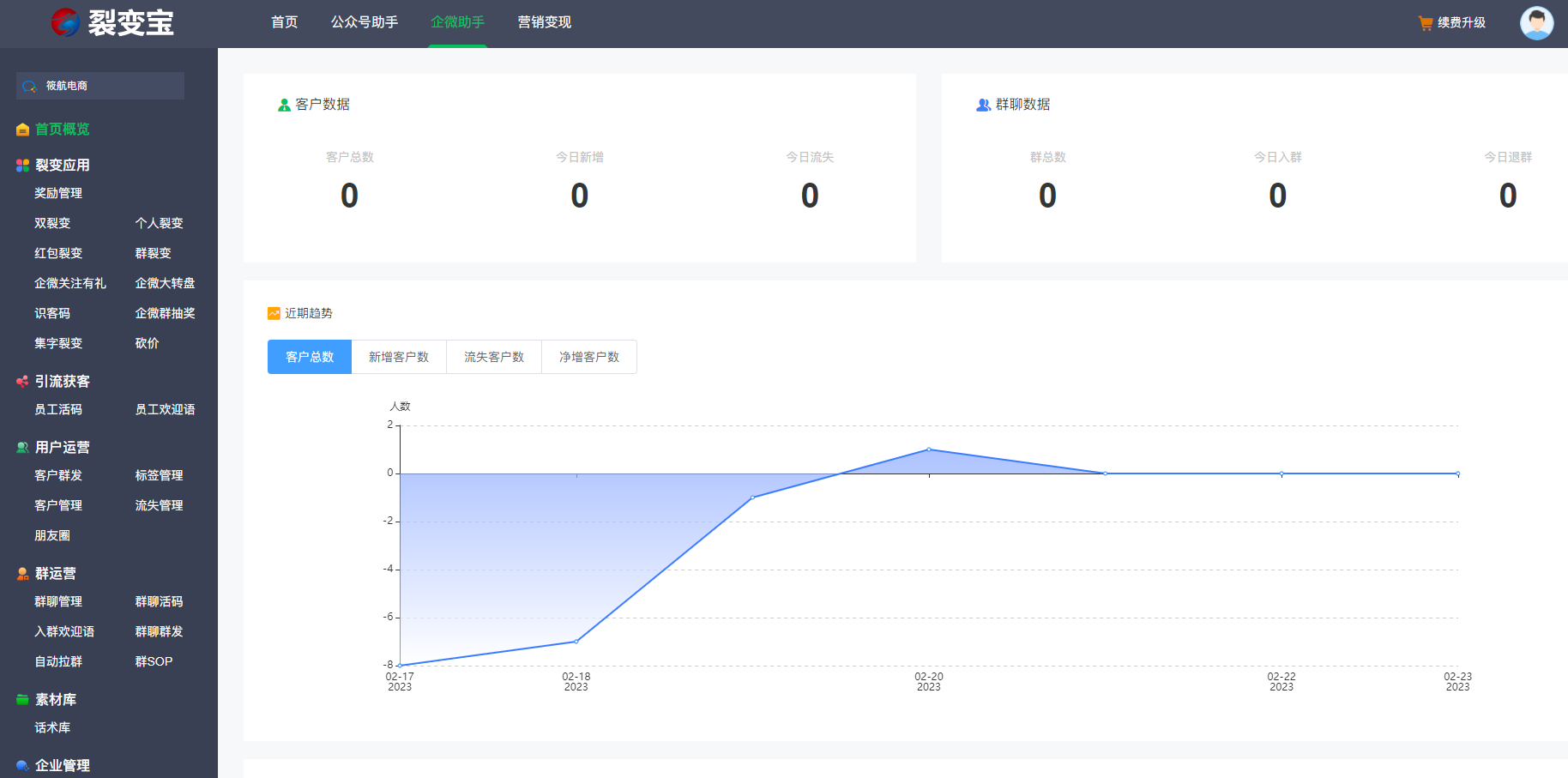Open 群SOP in the sidebar
The image size is (1568, 778).
point(154,662)
